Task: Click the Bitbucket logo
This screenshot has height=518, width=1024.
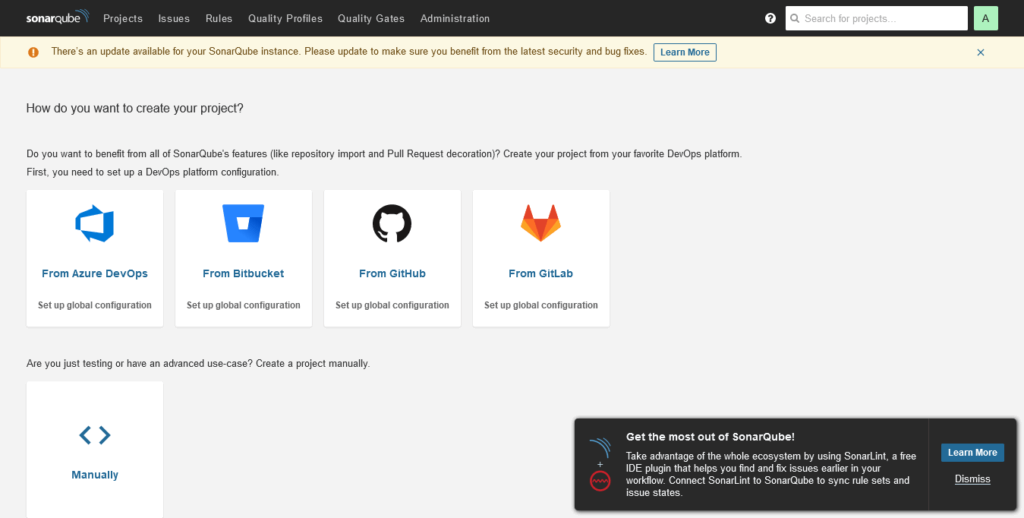Action: (x=244, y=223)
